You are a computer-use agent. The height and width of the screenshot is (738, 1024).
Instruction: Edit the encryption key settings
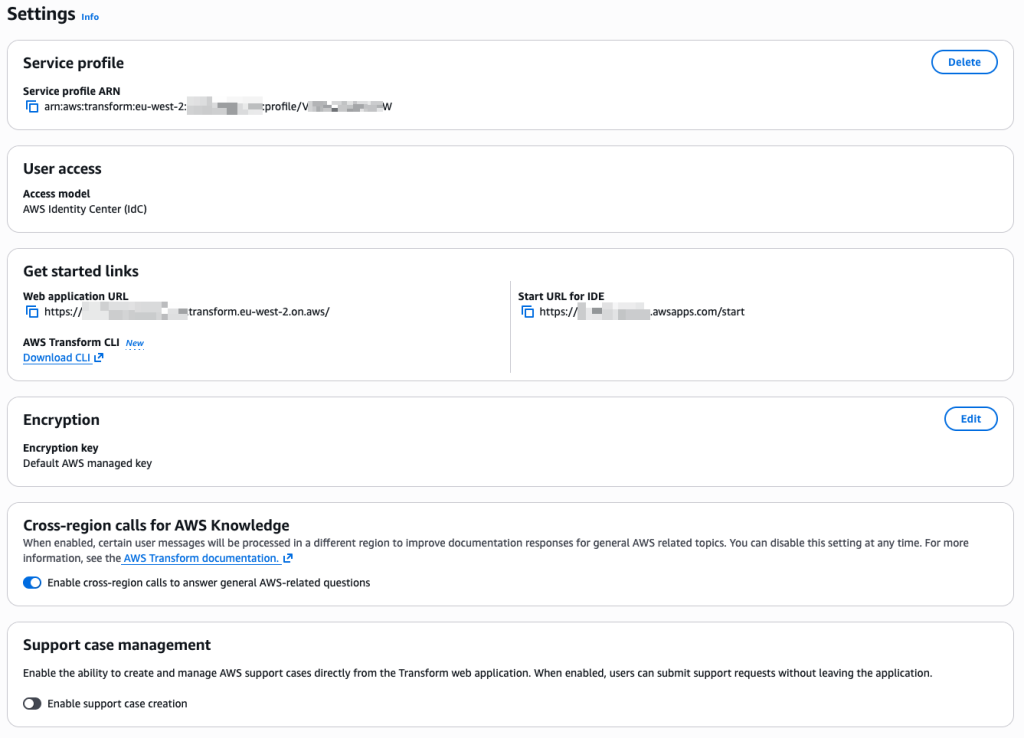(970, 419)
